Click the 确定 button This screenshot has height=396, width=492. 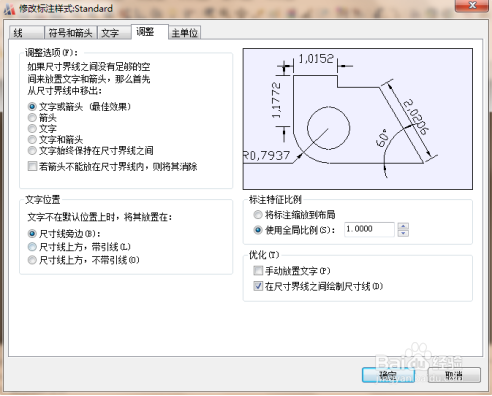coord(388,375)
